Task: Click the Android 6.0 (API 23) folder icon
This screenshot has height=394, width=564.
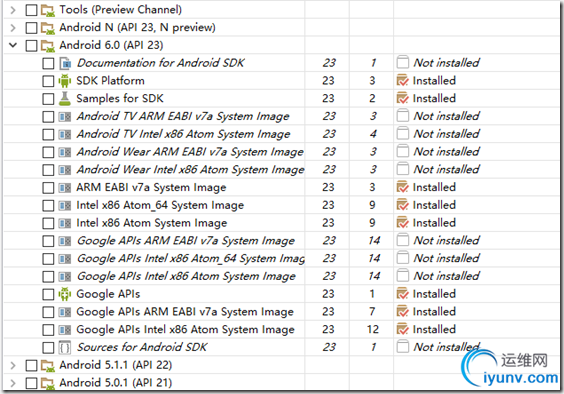Action: pos(48,46)
